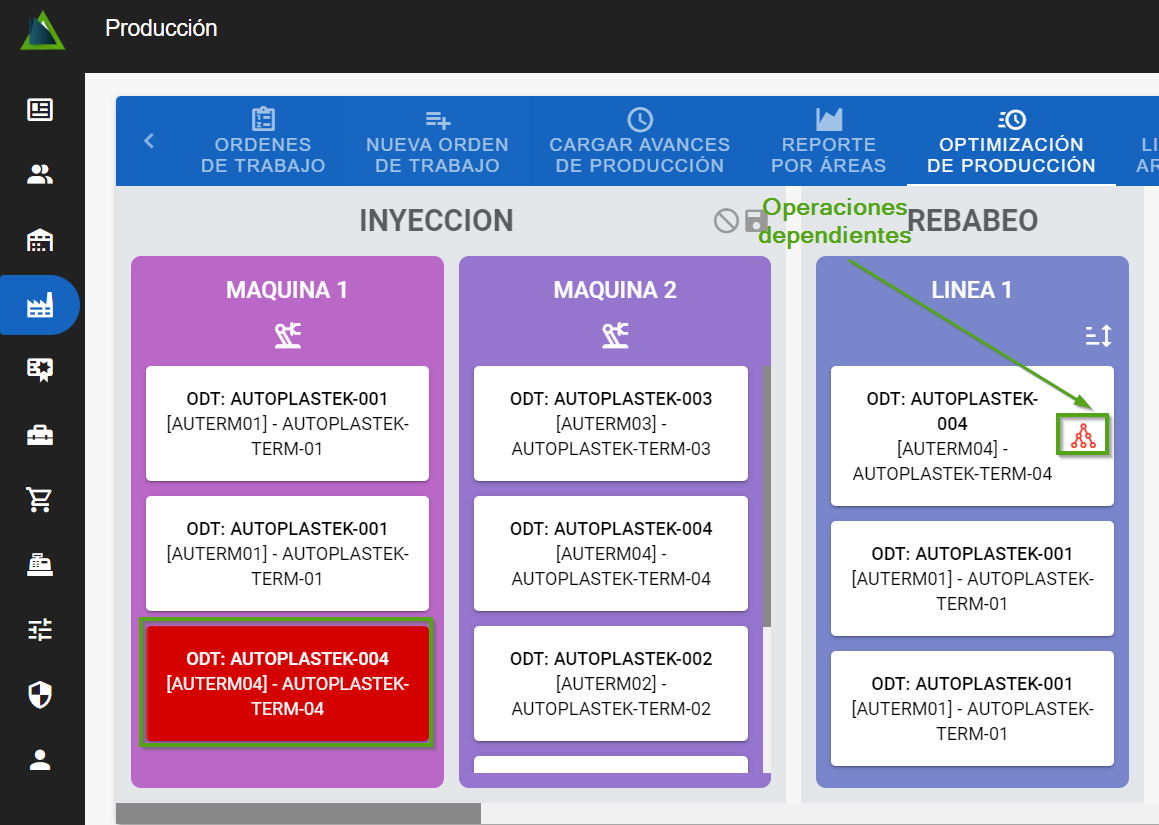This screenshot has width=1159, height=825.
Task: Click the toolbox briefcase sidebar icon
Action: tap(40, 435)
